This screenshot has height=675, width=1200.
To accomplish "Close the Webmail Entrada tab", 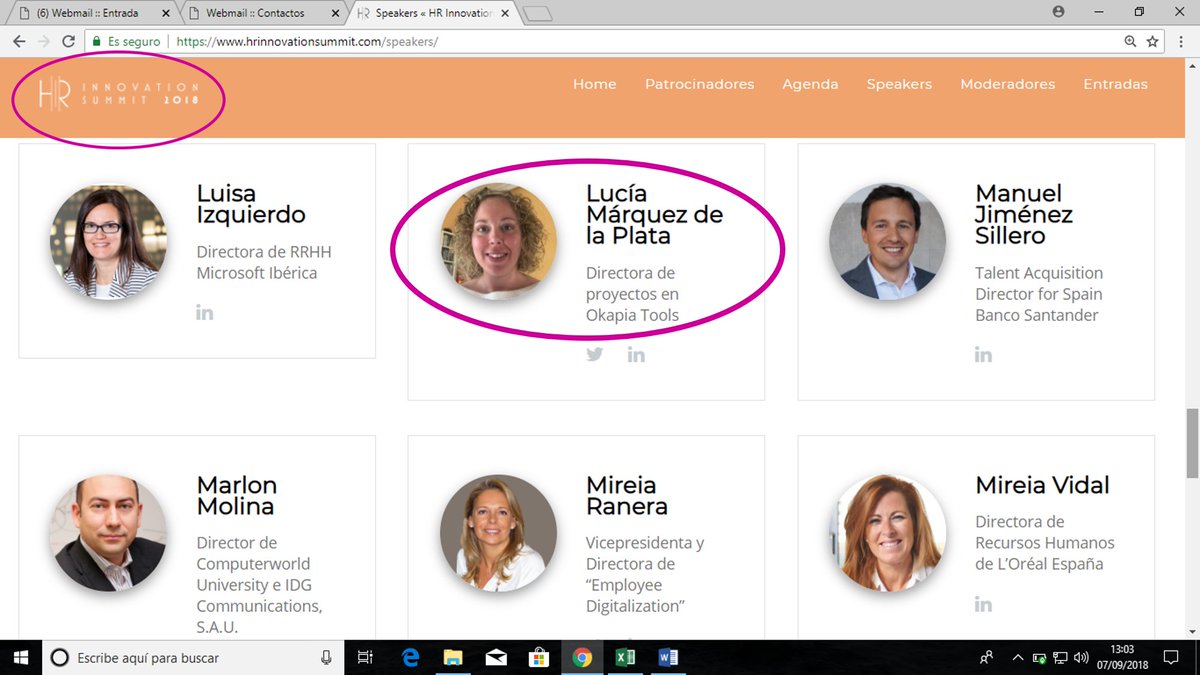I will 165,13.
